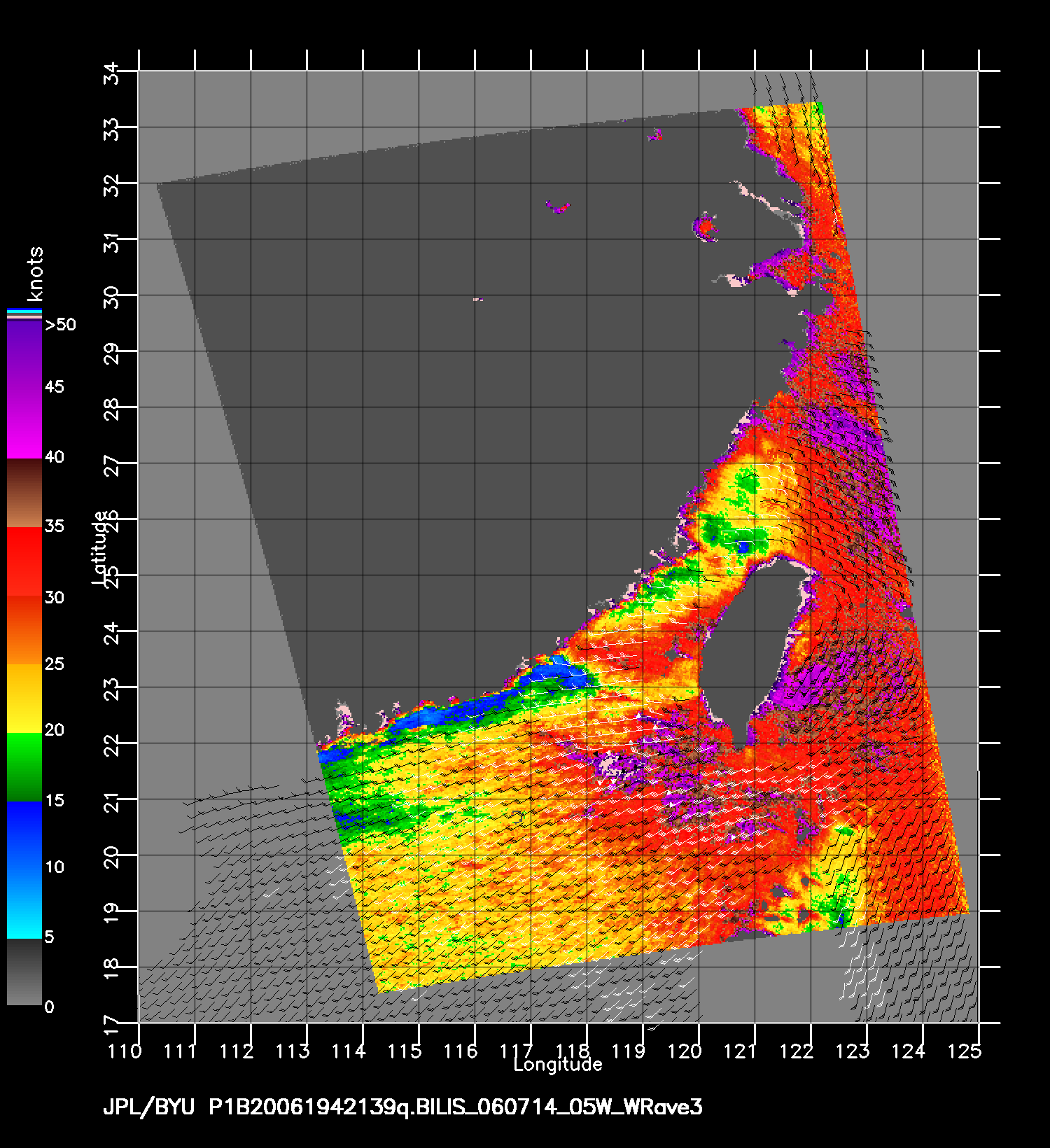Click latitude axis label '19'

[x=111, y=913]
